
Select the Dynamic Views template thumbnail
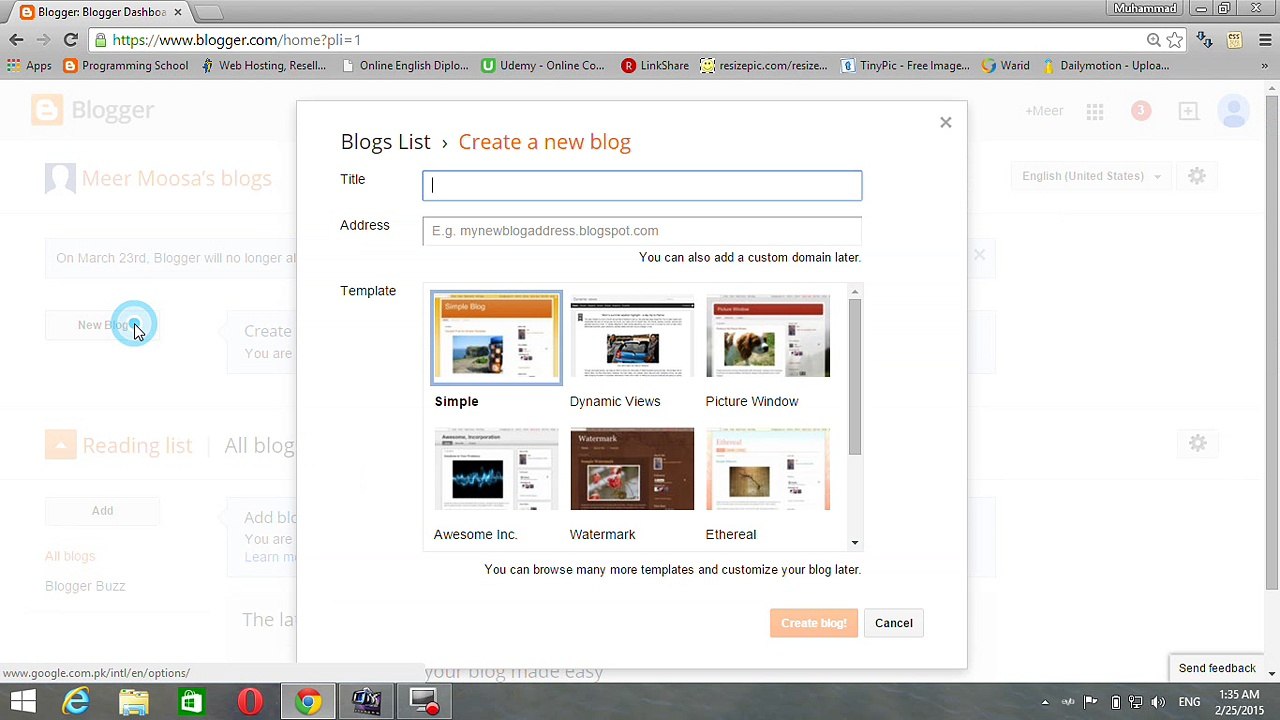(x=632, y=337)
